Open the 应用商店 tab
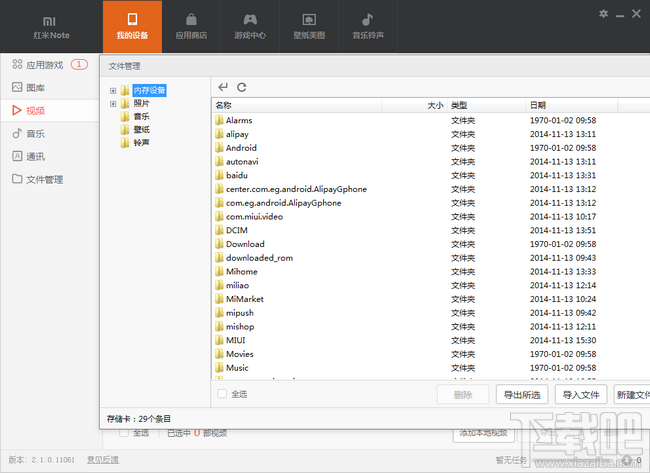Screen dimensions: 650x473 coord(191,27)
